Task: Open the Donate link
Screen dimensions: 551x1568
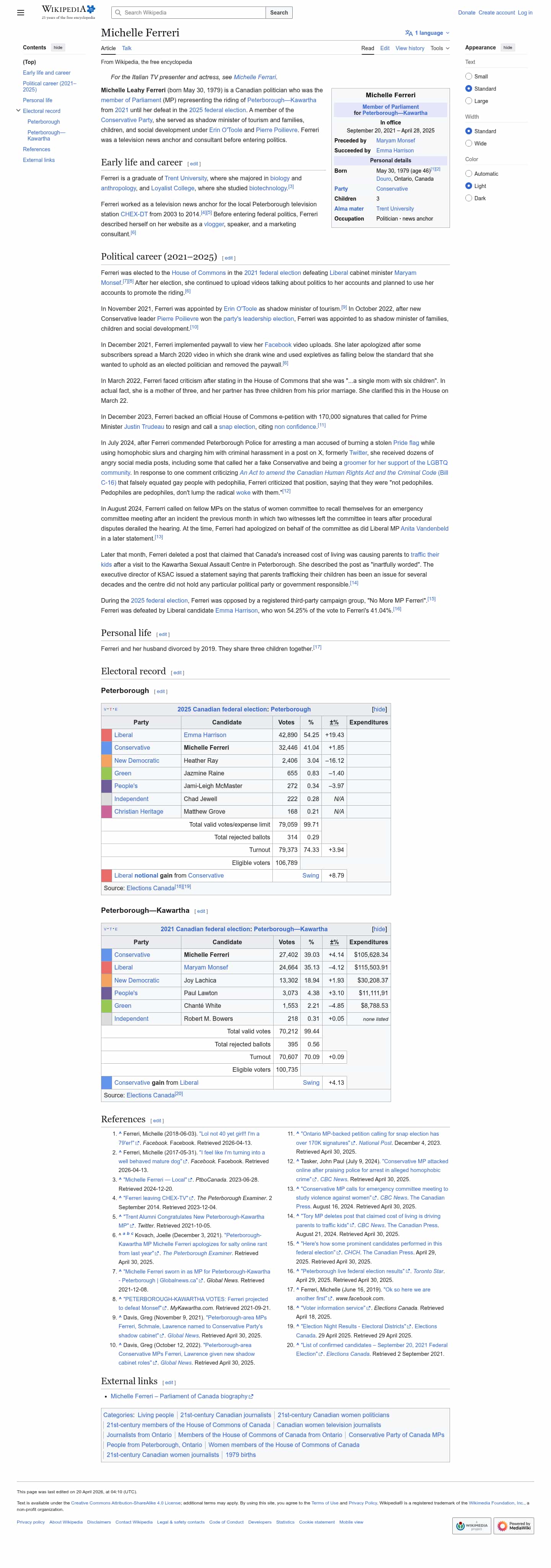Action: (x=466, y=13)
